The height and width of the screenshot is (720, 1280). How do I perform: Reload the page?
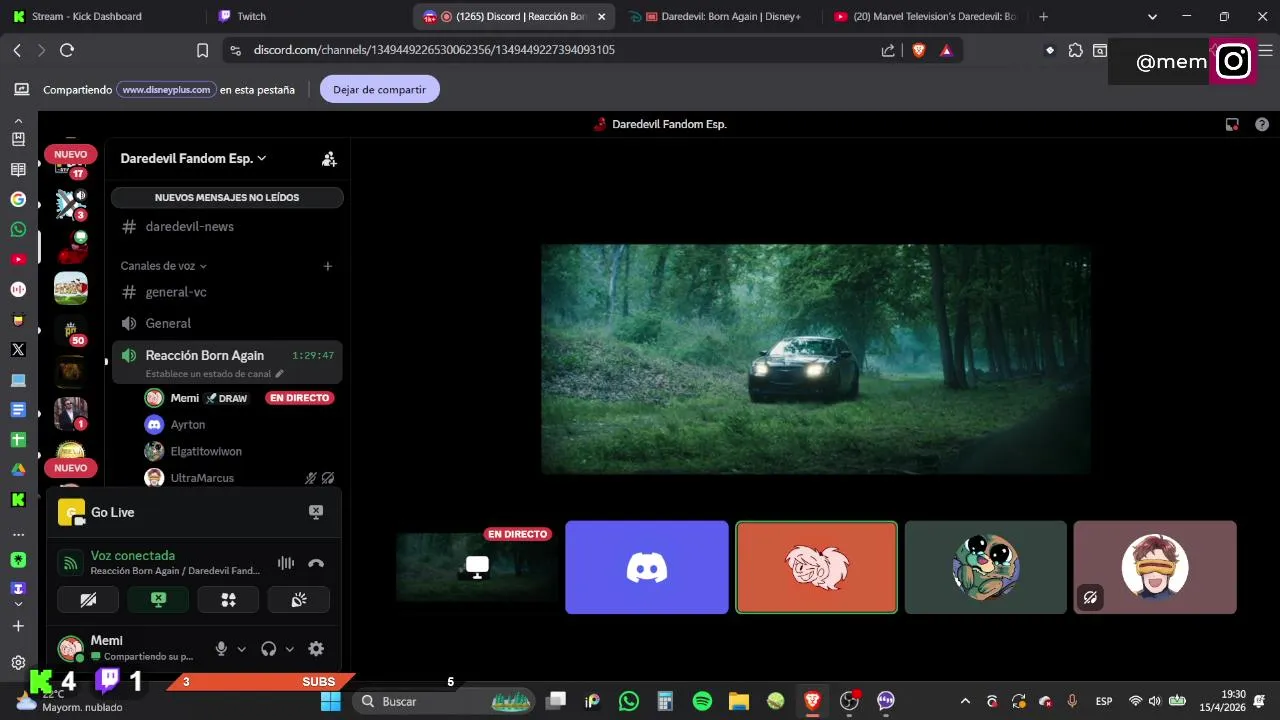[67, 50]
